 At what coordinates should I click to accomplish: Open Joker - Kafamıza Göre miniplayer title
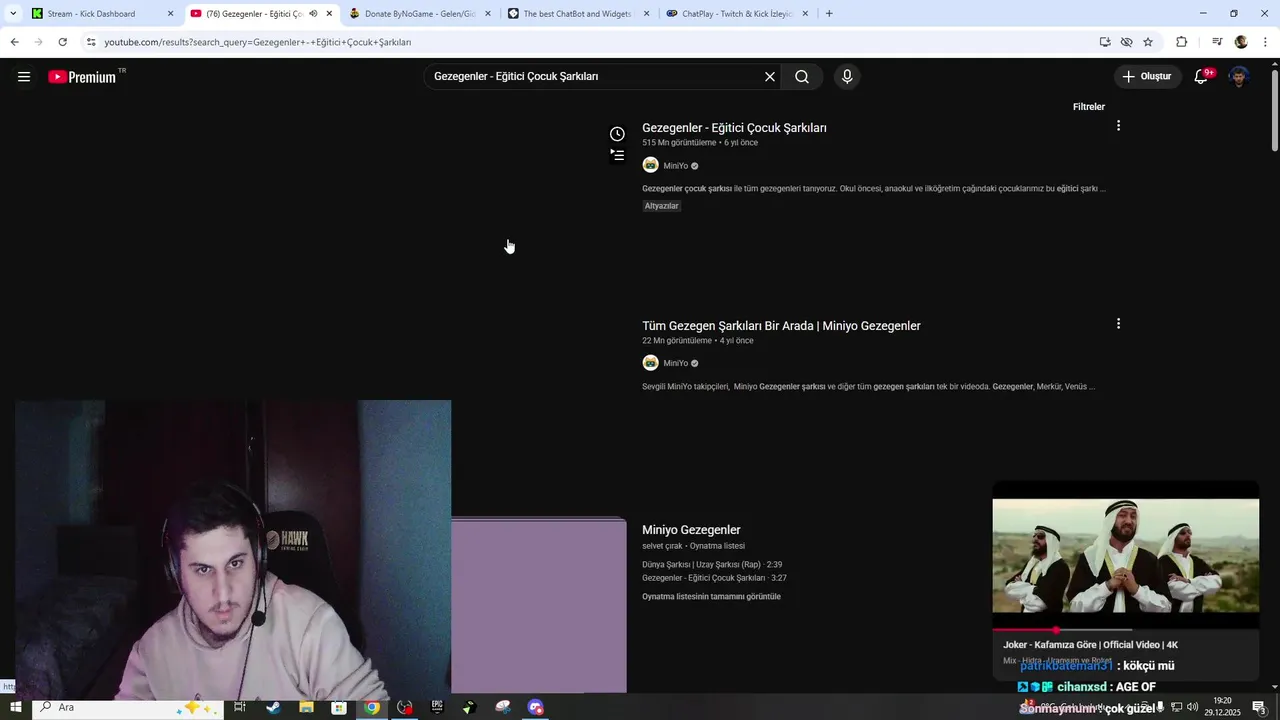[1090, 645]
